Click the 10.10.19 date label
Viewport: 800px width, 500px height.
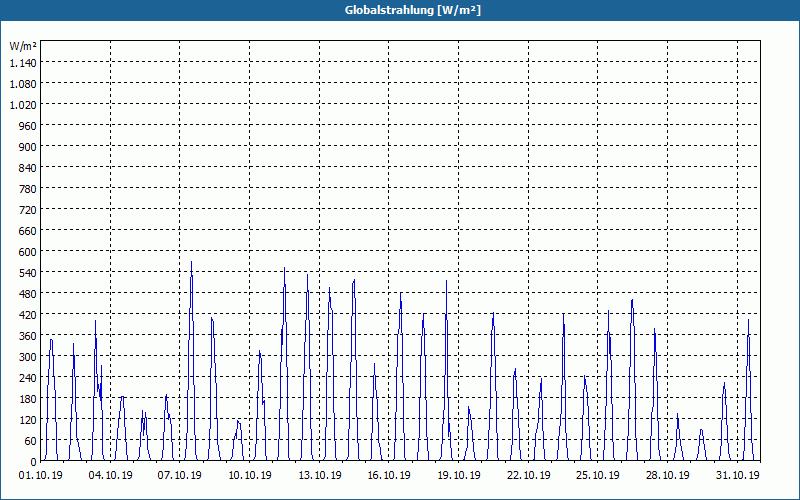click(x=249, y=475)
